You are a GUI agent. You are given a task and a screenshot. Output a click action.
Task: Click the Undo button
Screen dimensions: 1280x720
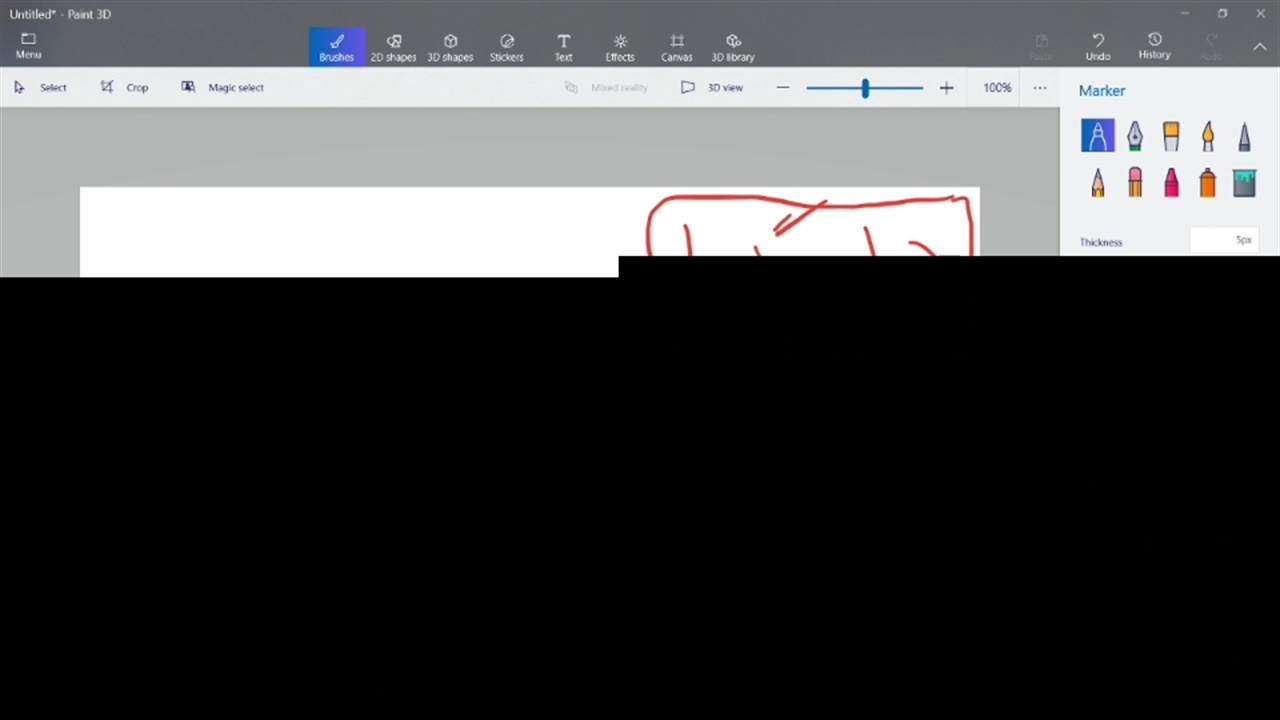tap(1098, 47)
